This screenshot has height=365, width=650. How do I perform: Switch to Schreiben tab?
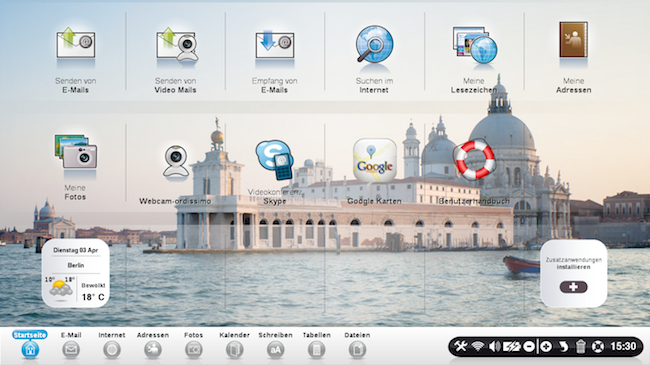[x=275, y=345]
